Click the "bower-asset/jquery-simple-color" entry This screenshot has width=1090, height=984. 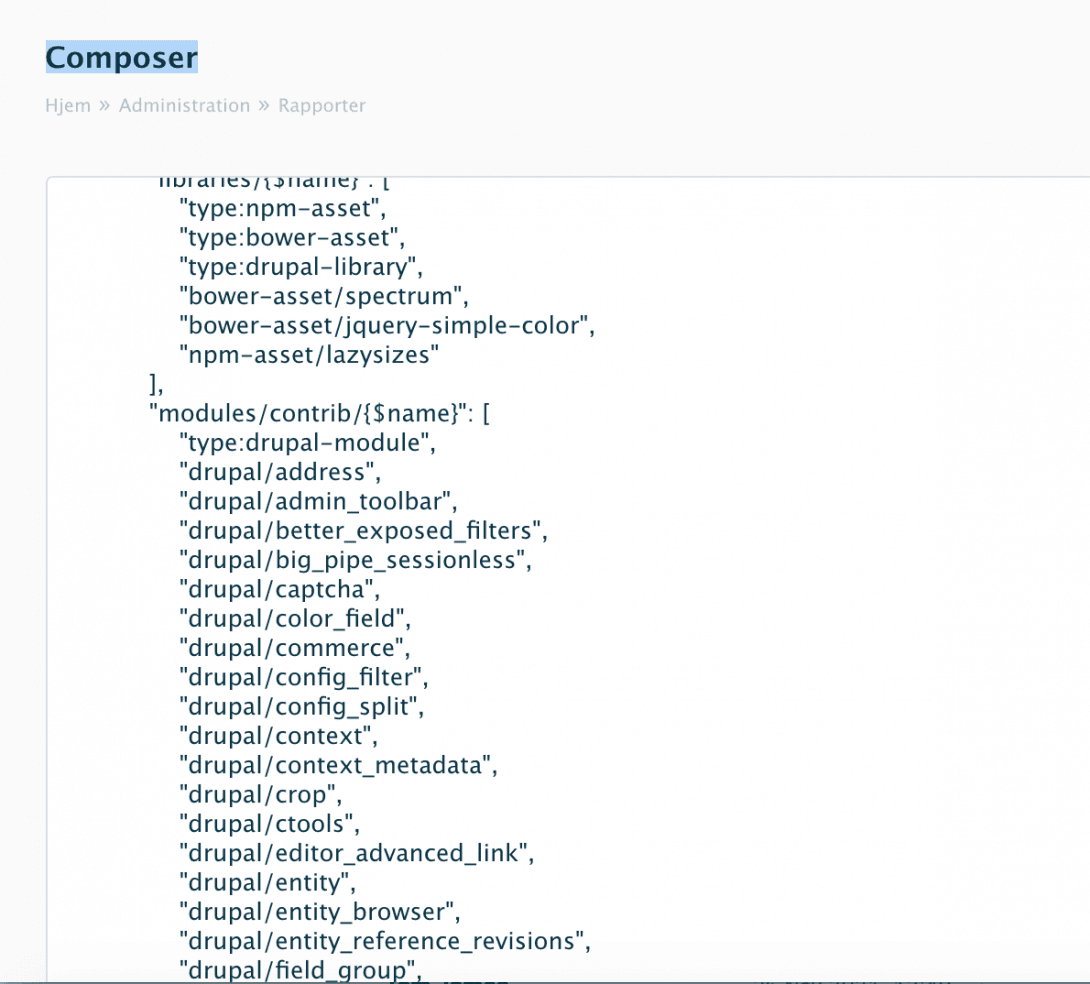pos(386,326)
